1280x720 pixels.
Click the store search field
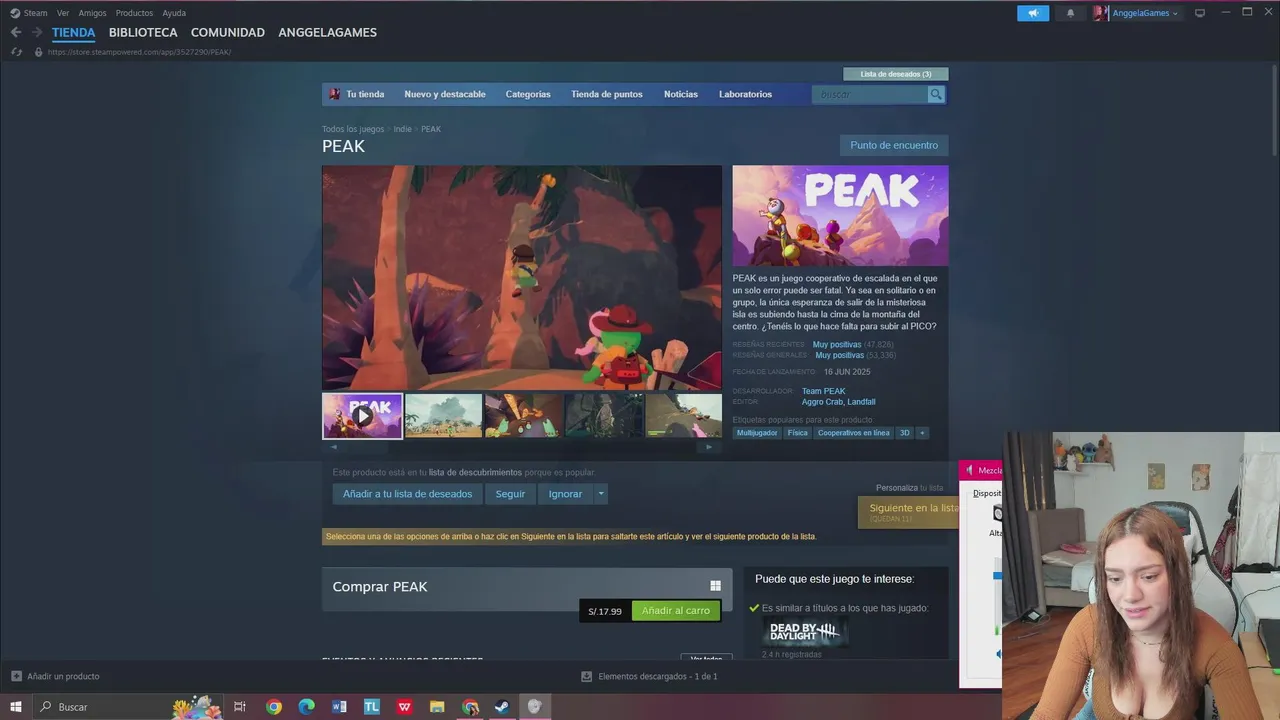click(870, 94)
